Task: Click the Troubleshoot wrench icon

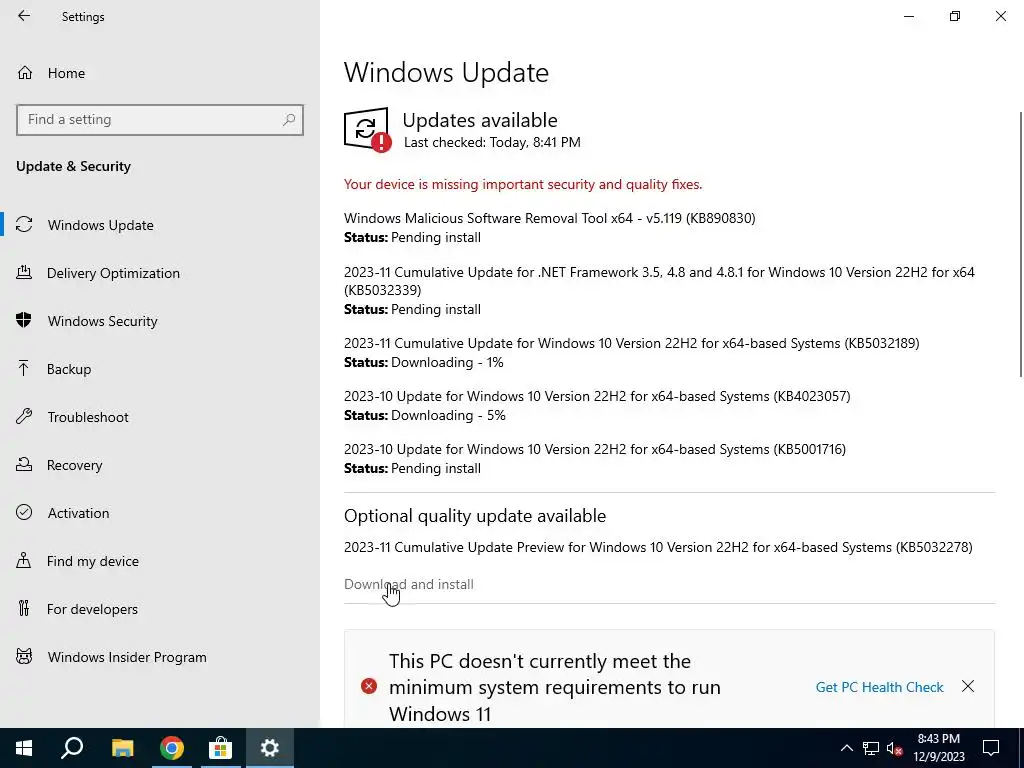Action: click(x=24, y=417)
